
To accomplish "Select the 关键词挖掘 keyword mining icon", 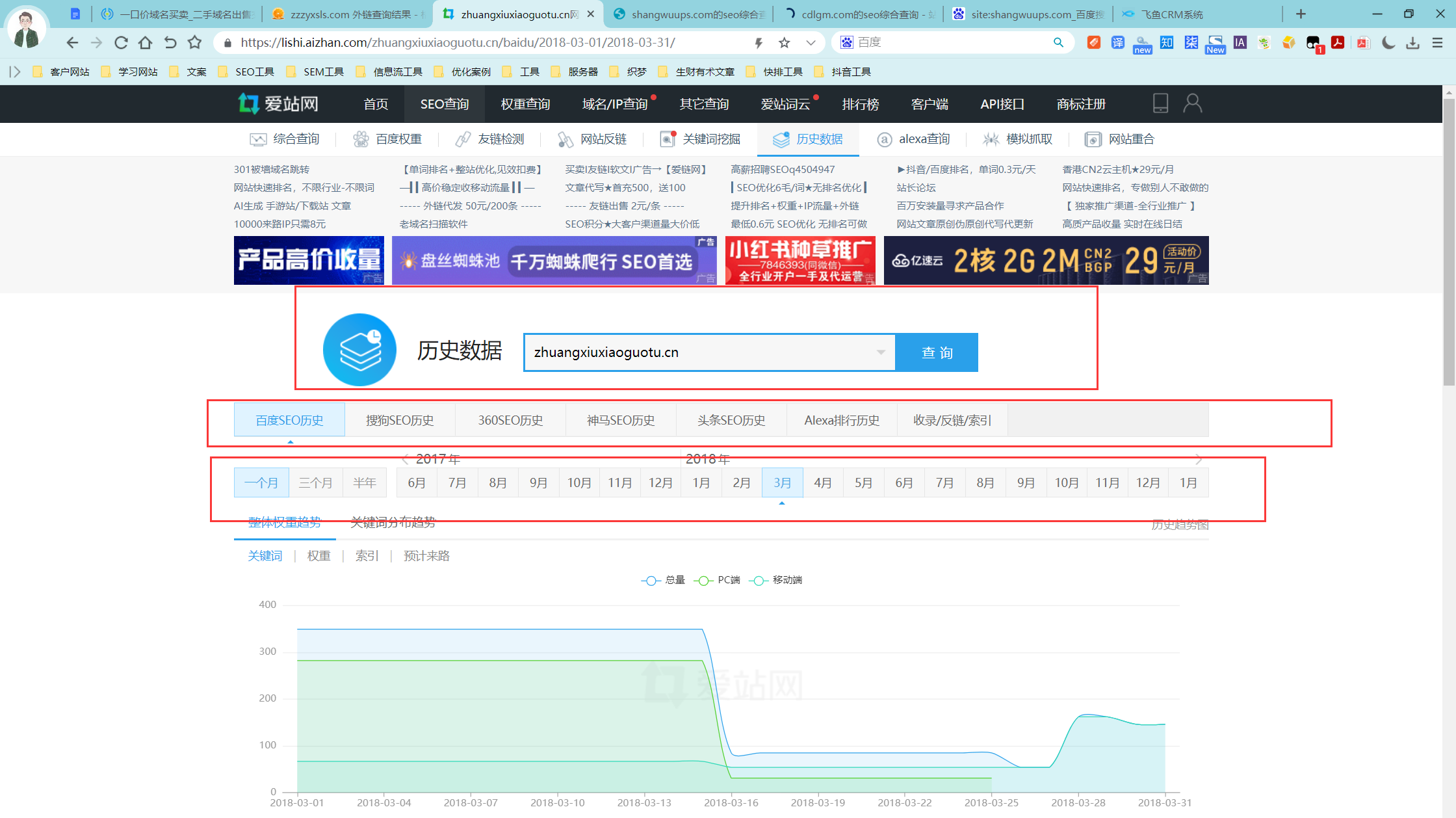I will (667, 139).
